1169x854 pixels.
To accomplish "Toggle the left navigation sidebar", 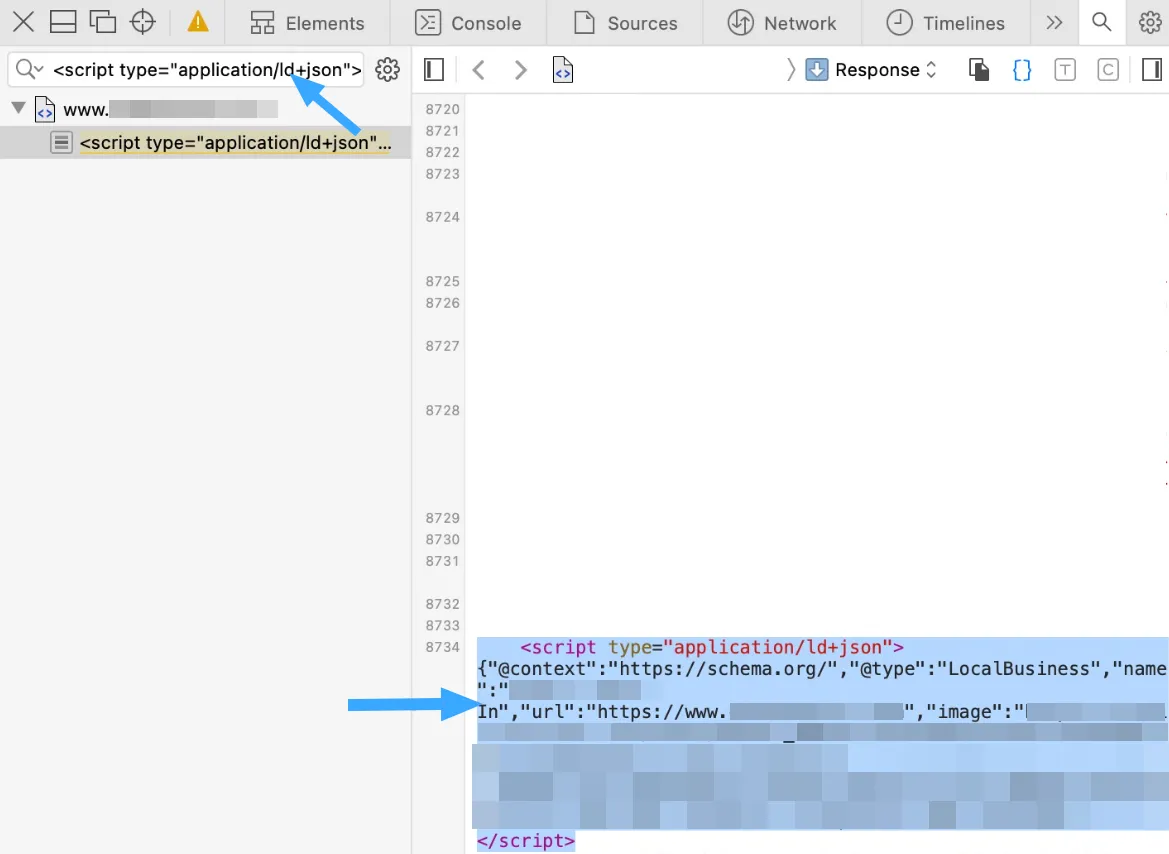I will point(433,70).
